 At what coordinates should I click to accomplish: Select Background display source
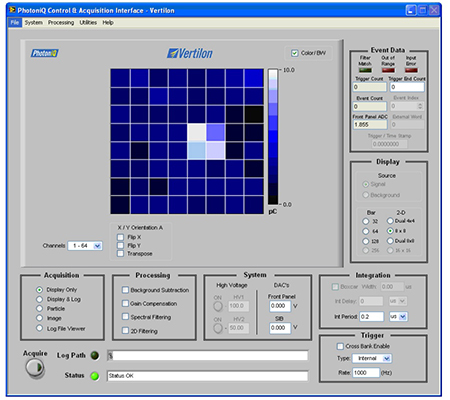[x=366, y=195]
